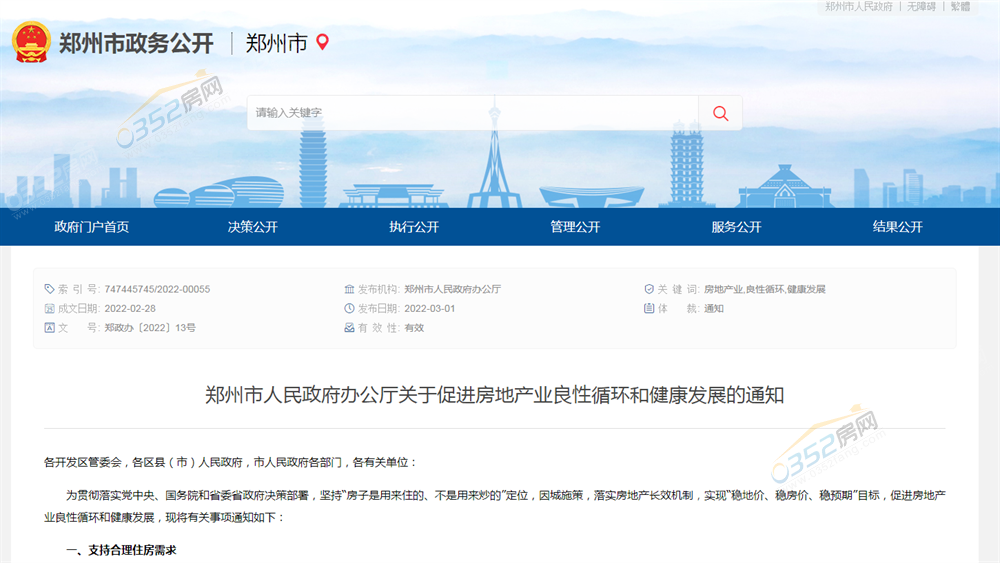Open the 决策公开 navigation tab
The width and height of the screenshot is (1000, 563).
253,227
